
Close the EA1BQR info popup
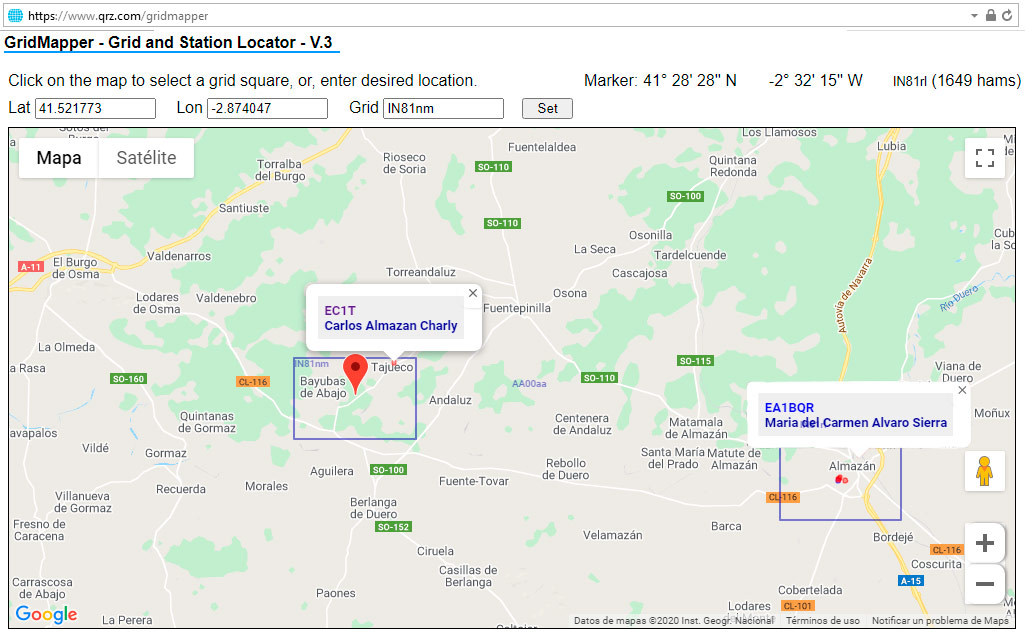tap(962, 390)
